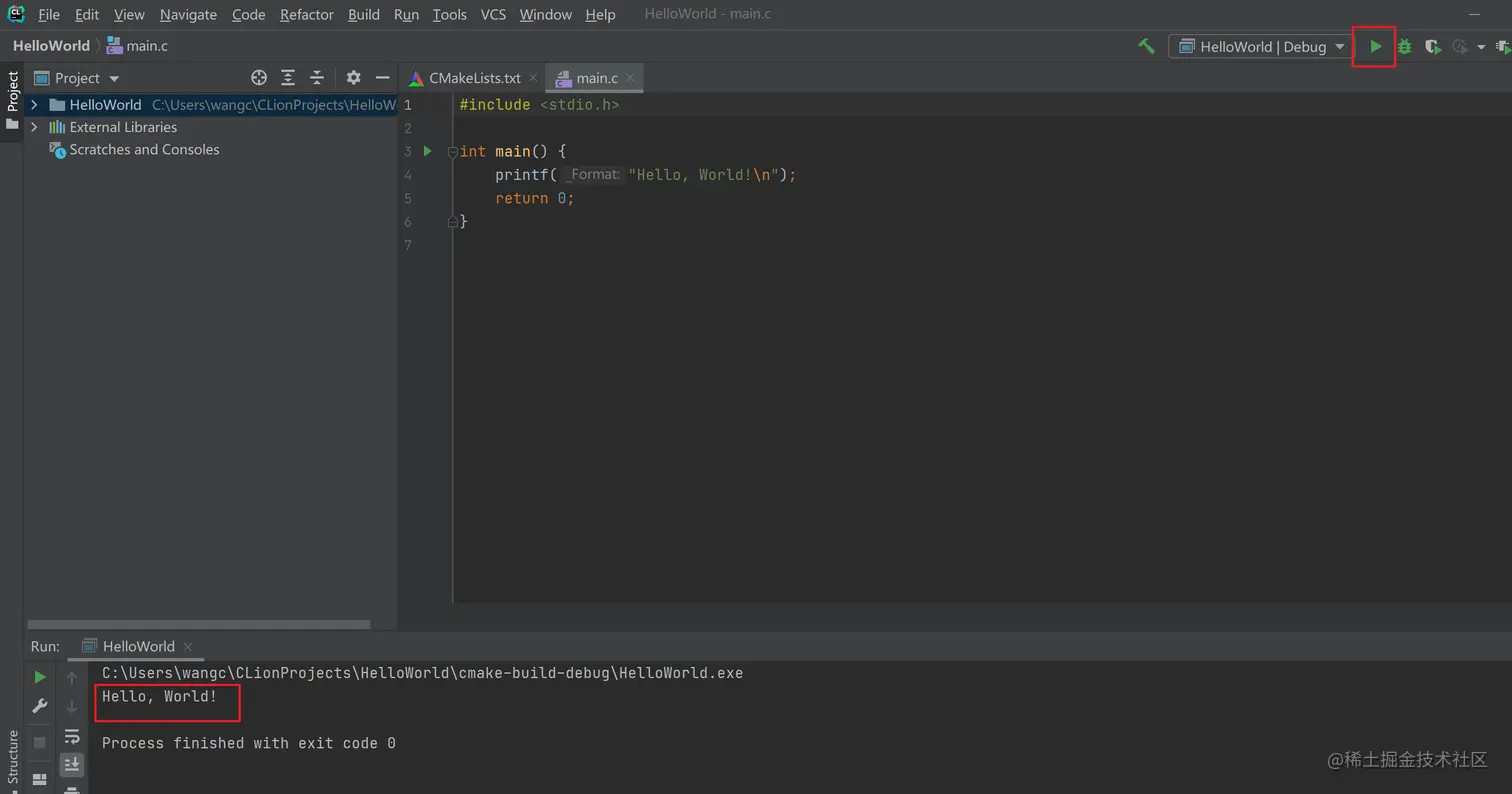Click folder icon under the Project side tab

click(12, 124)
